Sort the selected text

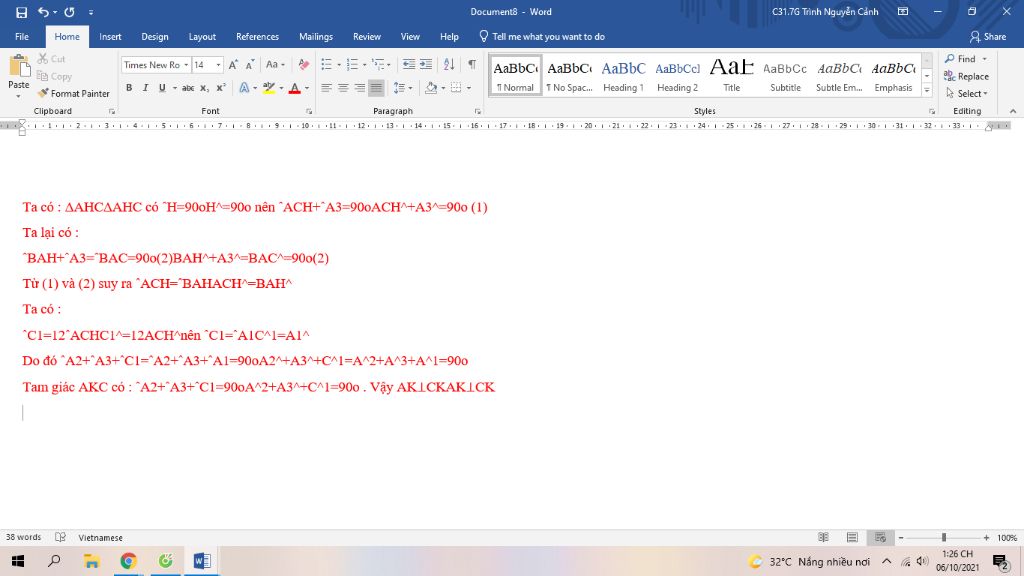click(x=449, y=64)
